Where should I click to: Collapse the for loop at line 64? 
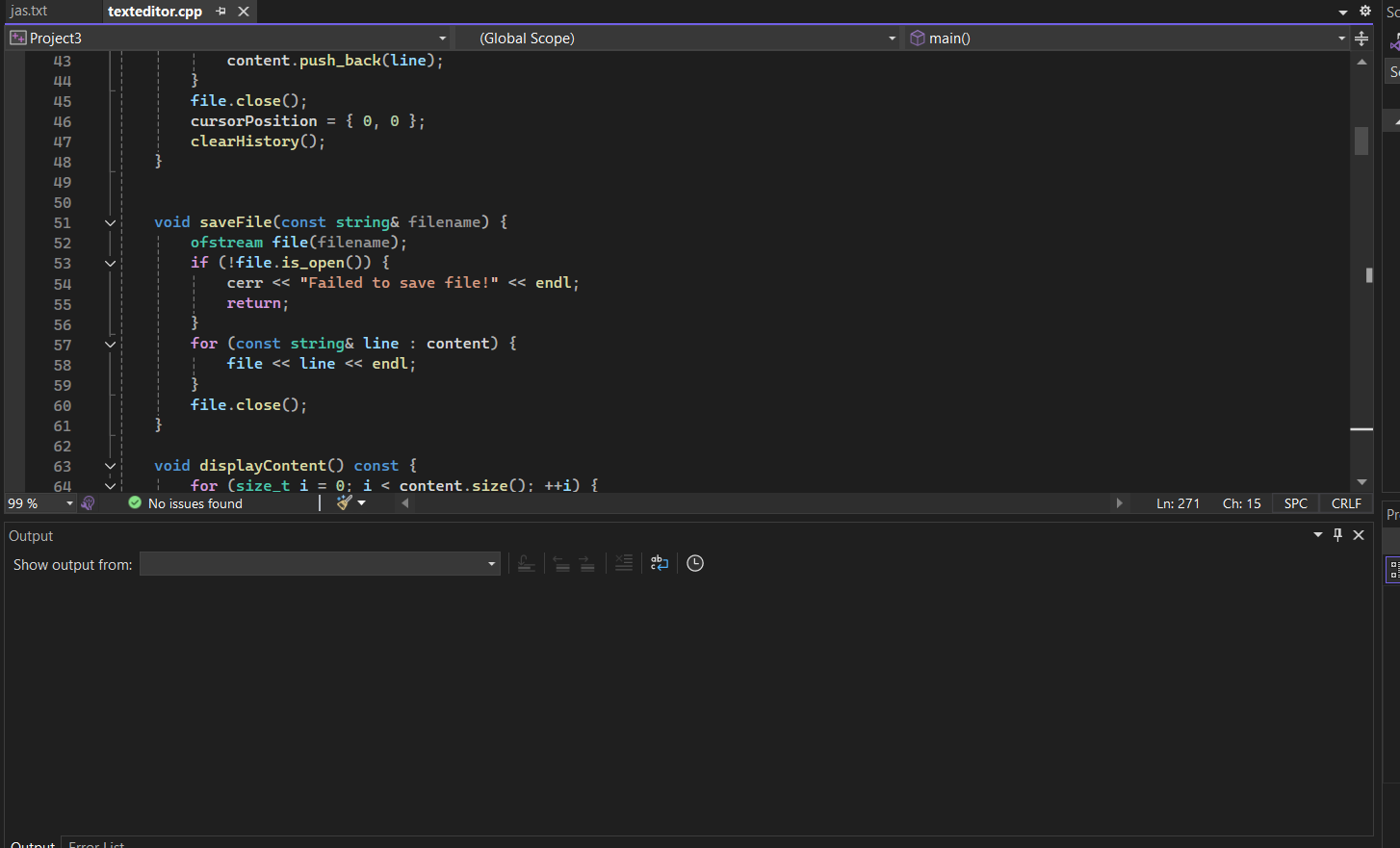pos(110,486)
